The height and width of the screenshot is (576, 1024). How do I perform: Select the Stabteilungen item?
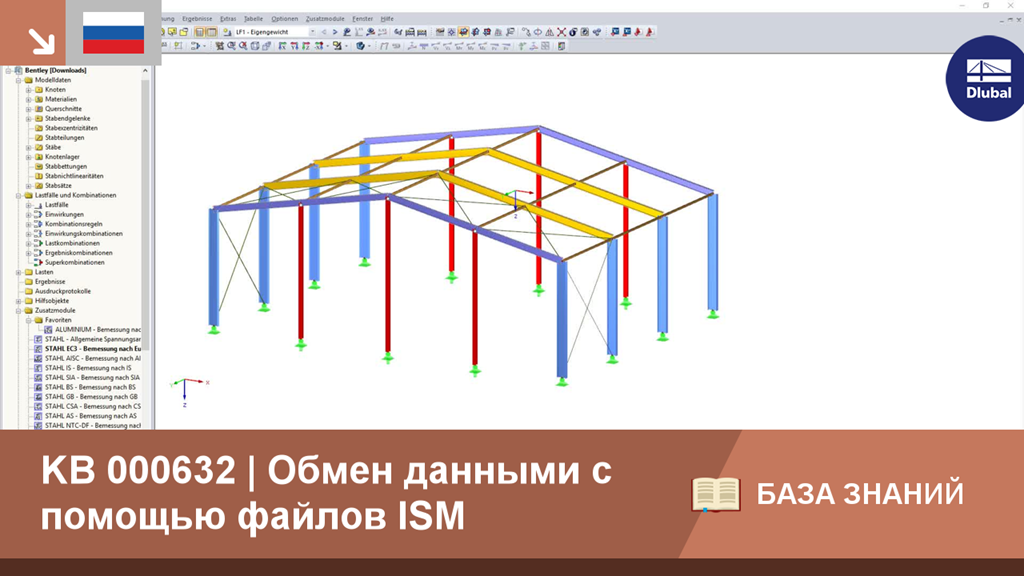(x=65, y=138)
